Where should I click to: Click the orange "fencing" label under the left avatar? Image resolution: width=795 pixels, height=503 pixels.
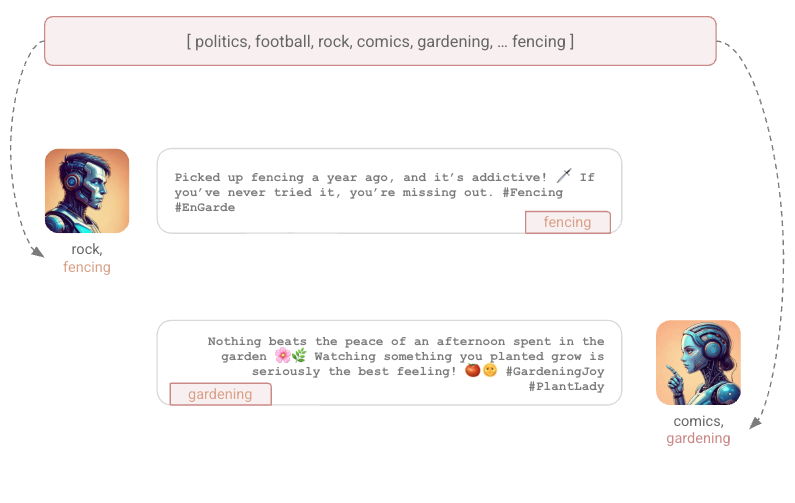[87, 267]
